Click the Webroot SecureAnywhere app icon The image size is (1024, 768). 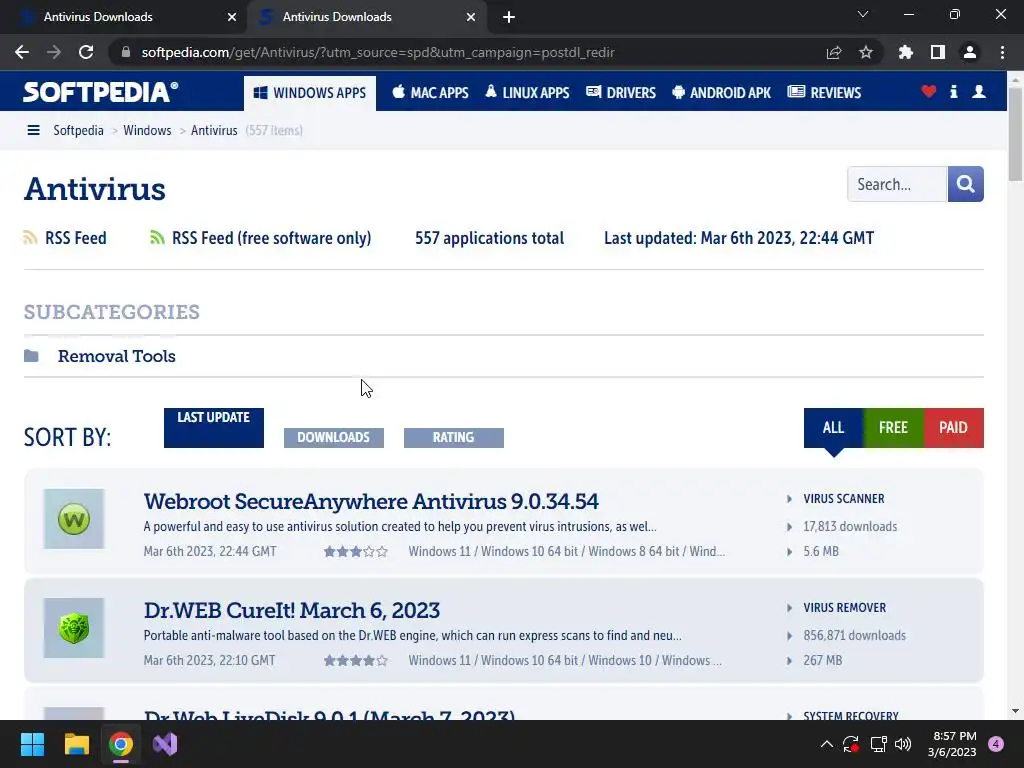(x=74, y=519)
